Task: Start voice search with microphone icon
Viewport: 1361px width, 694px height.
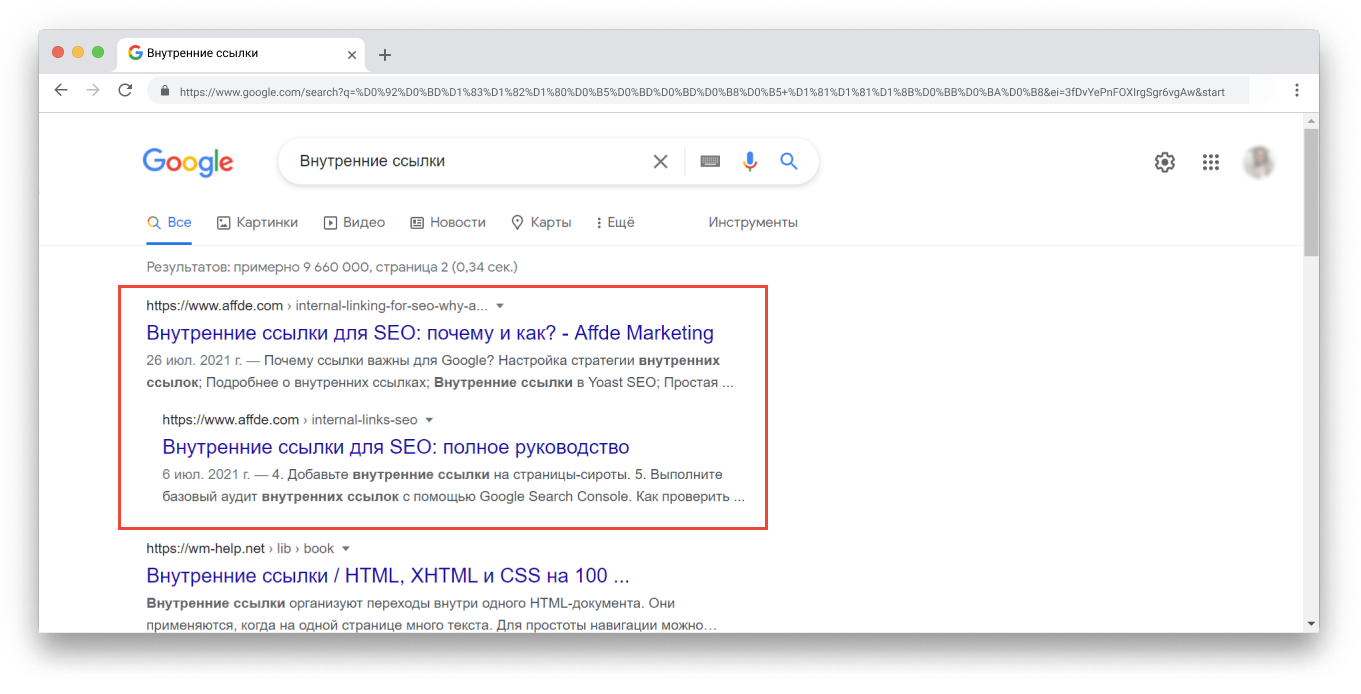Action: pos(750,162)
